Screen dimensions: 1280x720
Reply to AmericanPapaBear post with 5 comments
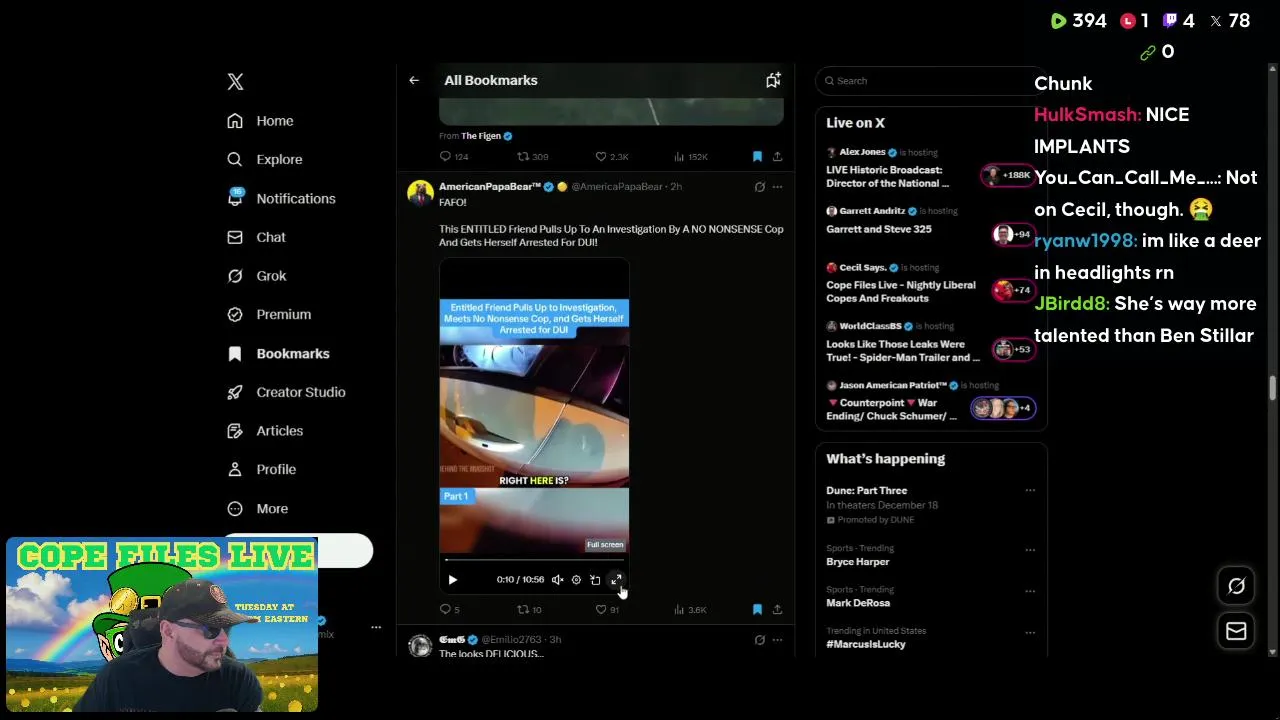pos(449,609)
